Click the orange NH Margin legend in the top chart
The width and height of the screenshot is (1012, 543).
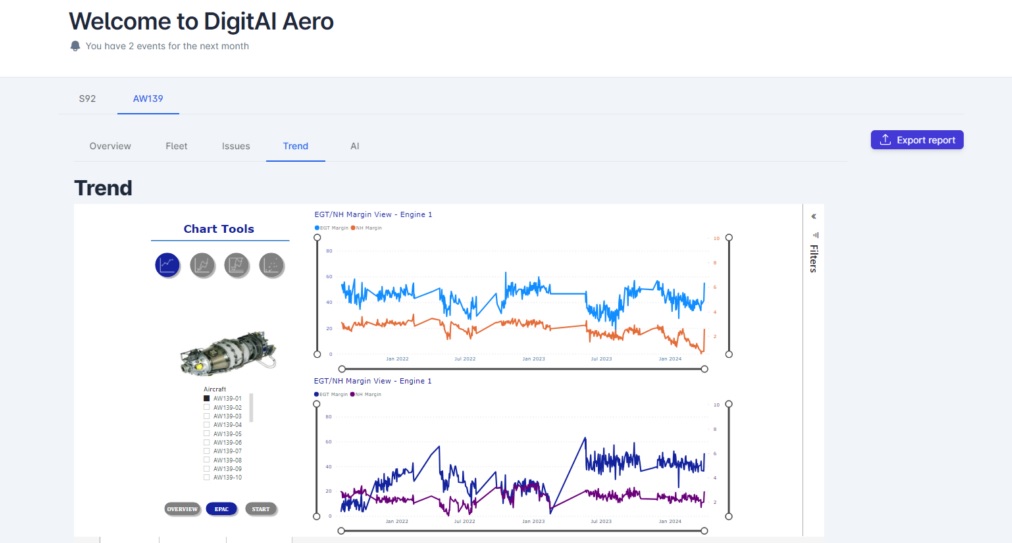(x=366, y=228)
